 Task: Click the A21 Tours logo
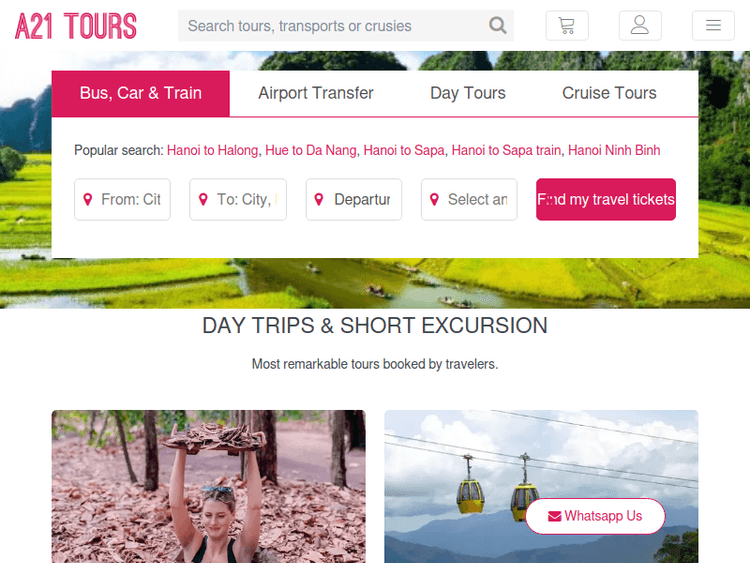click(x=76, y=26)
